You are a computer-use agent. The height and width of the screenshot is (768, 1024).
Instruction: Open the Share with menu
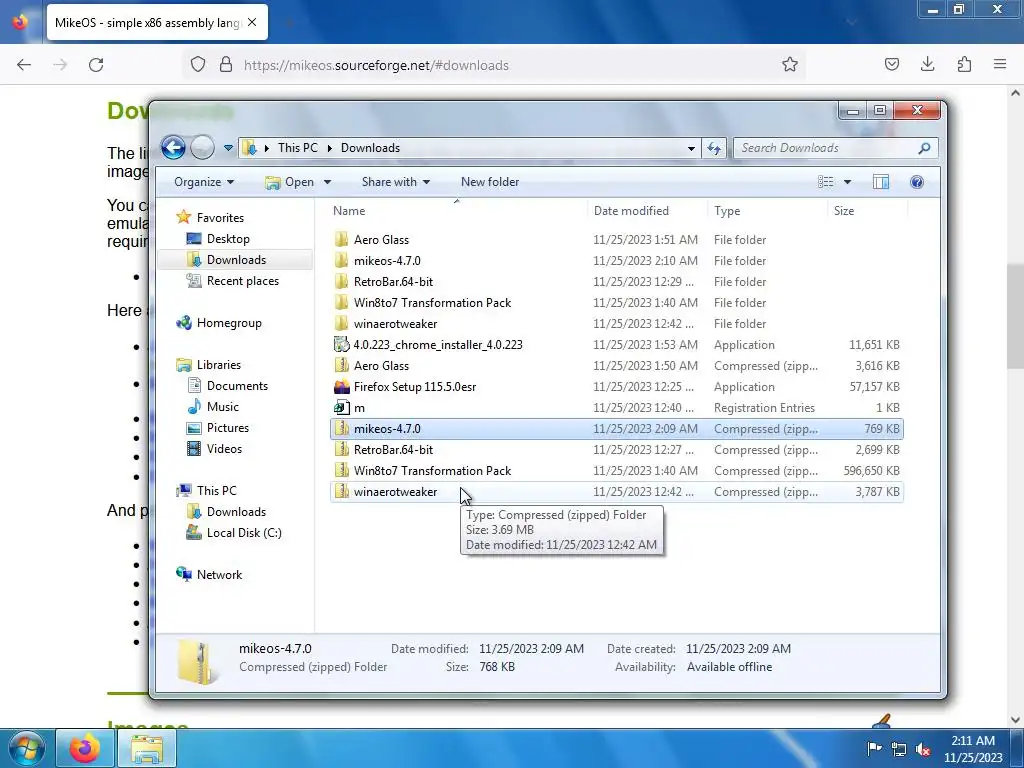point(396,182)
